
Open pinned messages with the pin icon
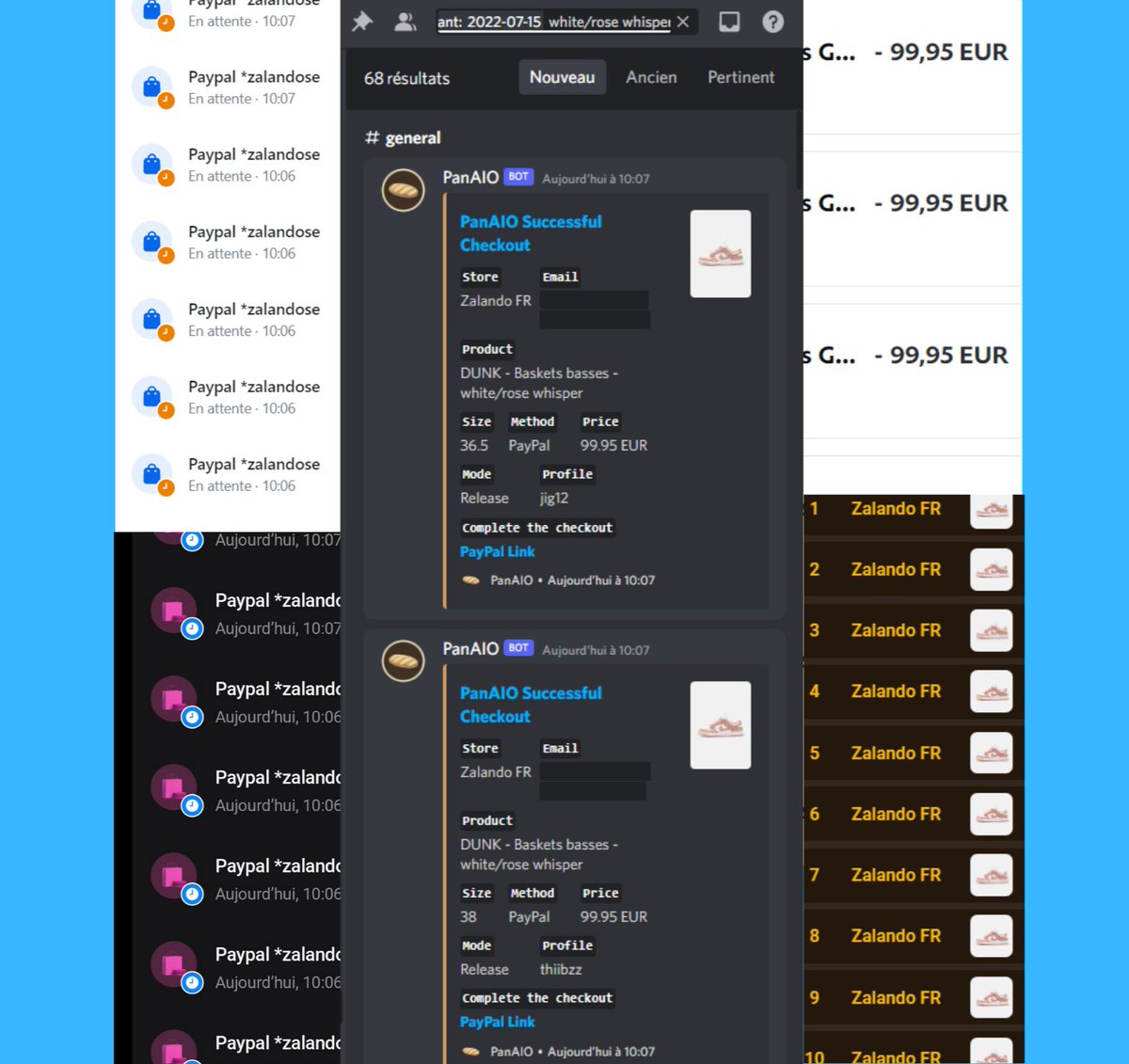[362, 22]
